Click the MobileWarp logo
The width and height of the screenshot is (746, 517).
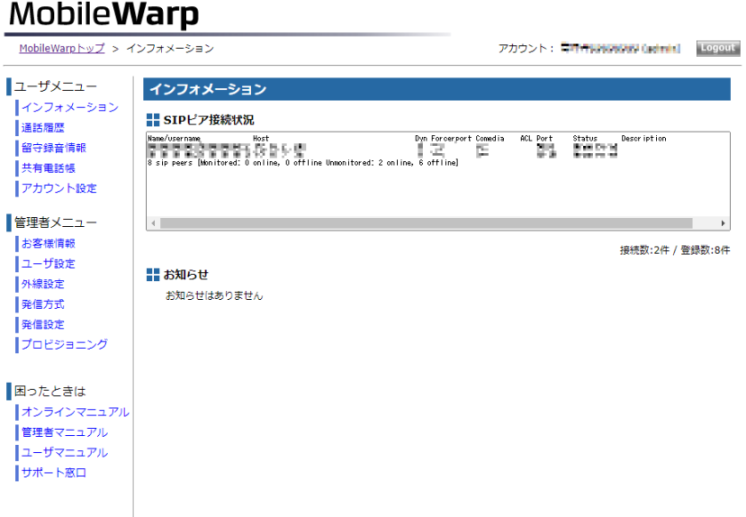click(103, 16)
